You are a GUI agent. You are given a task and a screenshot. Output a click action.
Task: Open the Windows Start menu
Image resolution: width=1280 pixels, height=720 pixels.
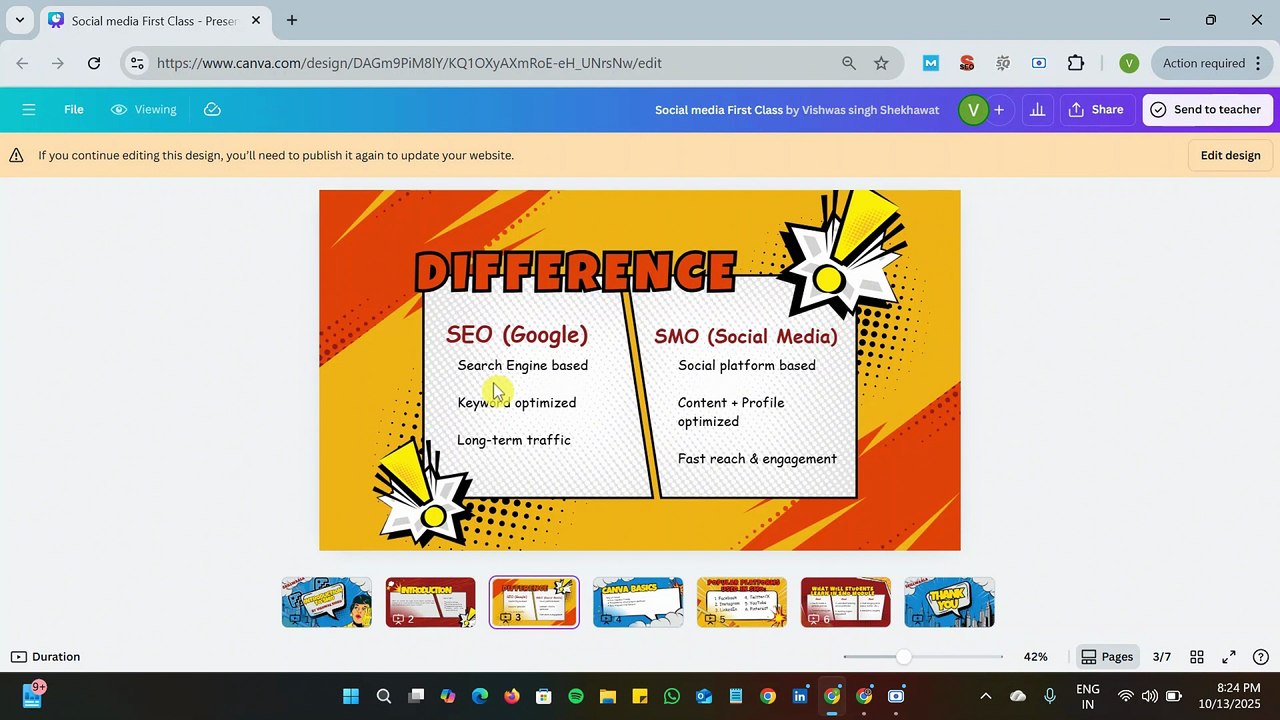tap(351, 696)
